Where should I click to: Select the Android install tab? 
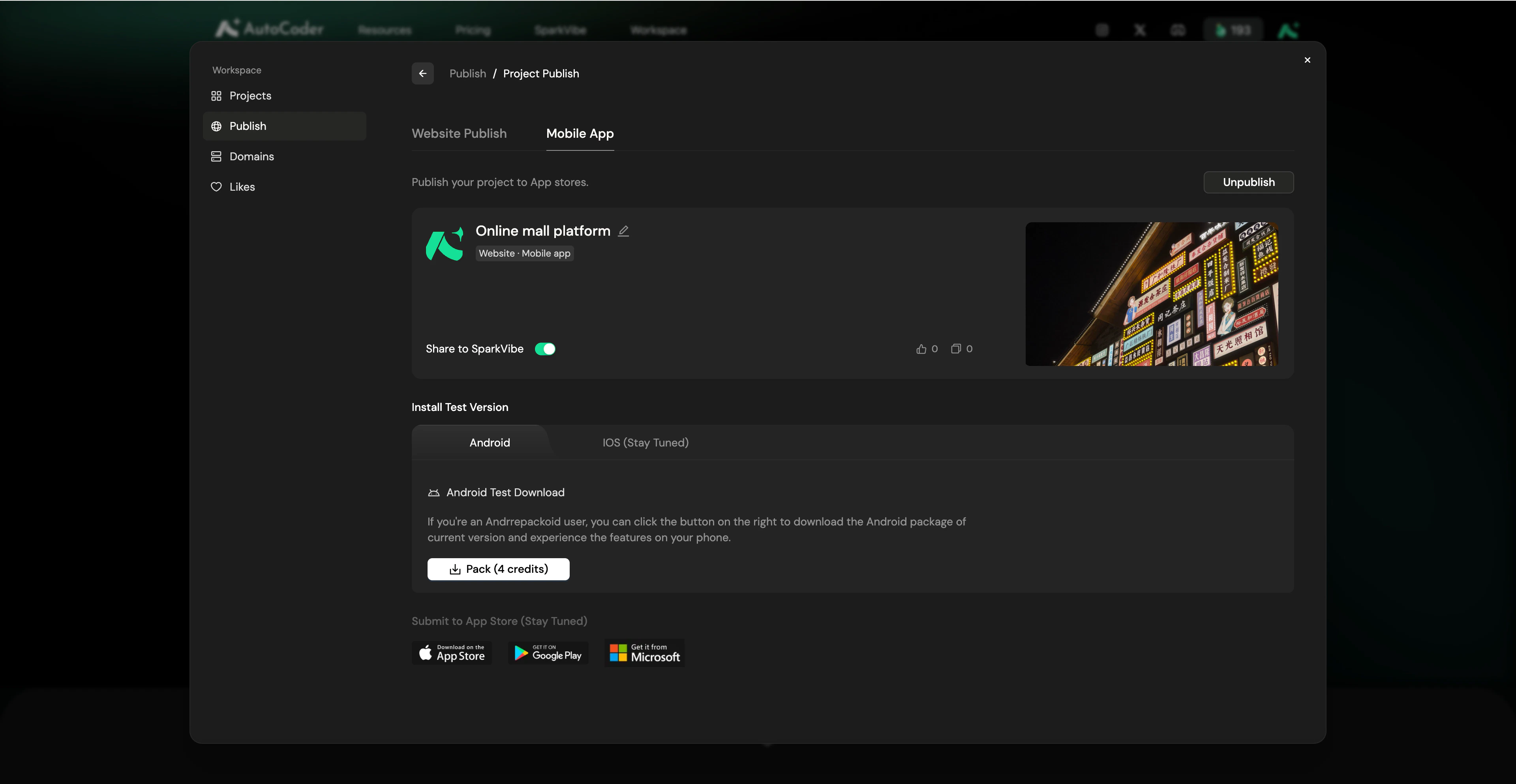click(490, 443)
